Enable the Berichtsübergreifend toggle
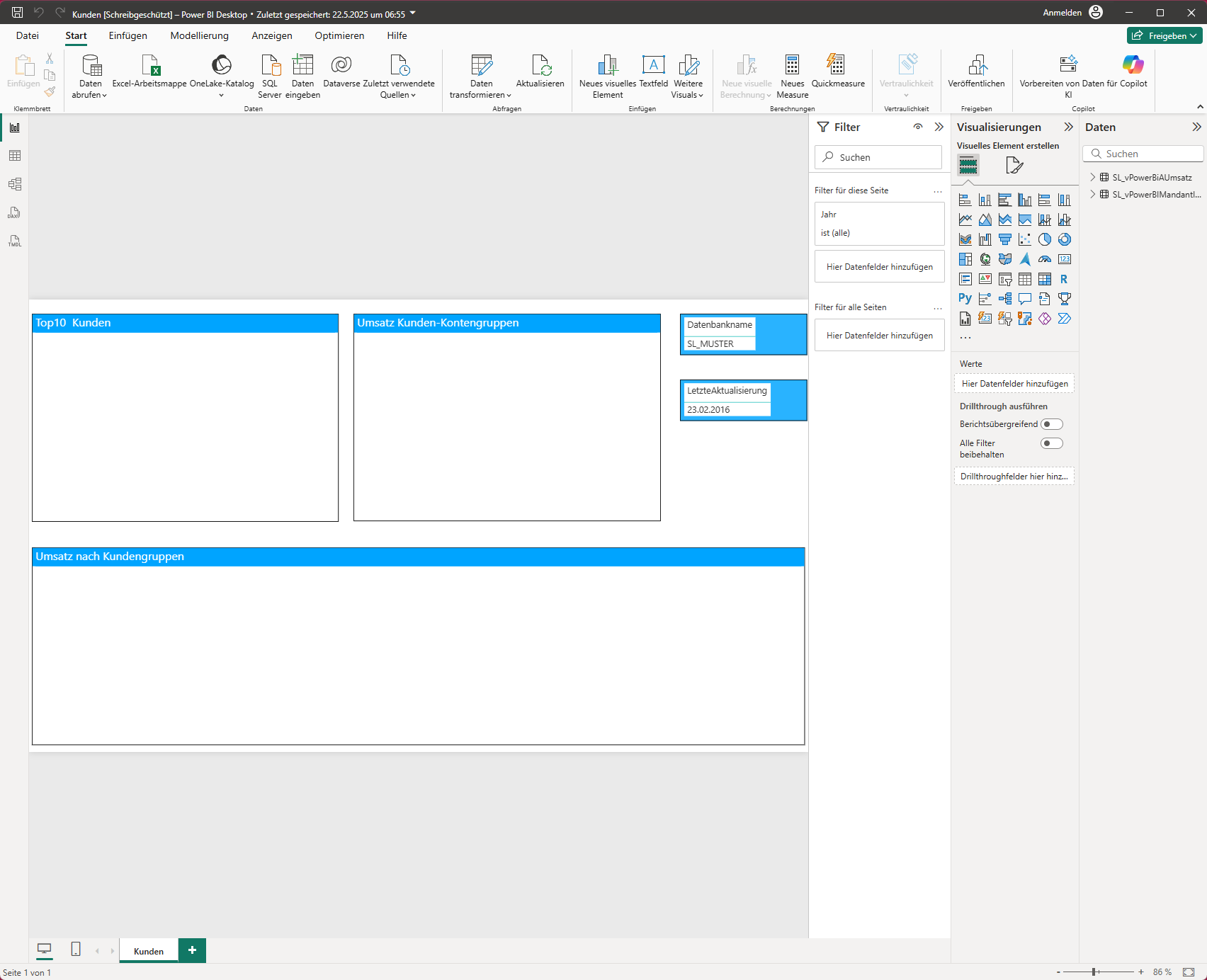 point(1051,424)
